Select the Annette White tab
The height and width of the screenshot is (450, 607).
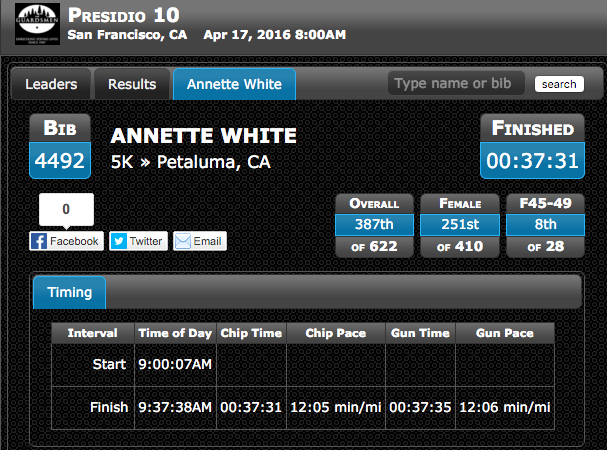(x=234, y=84)
